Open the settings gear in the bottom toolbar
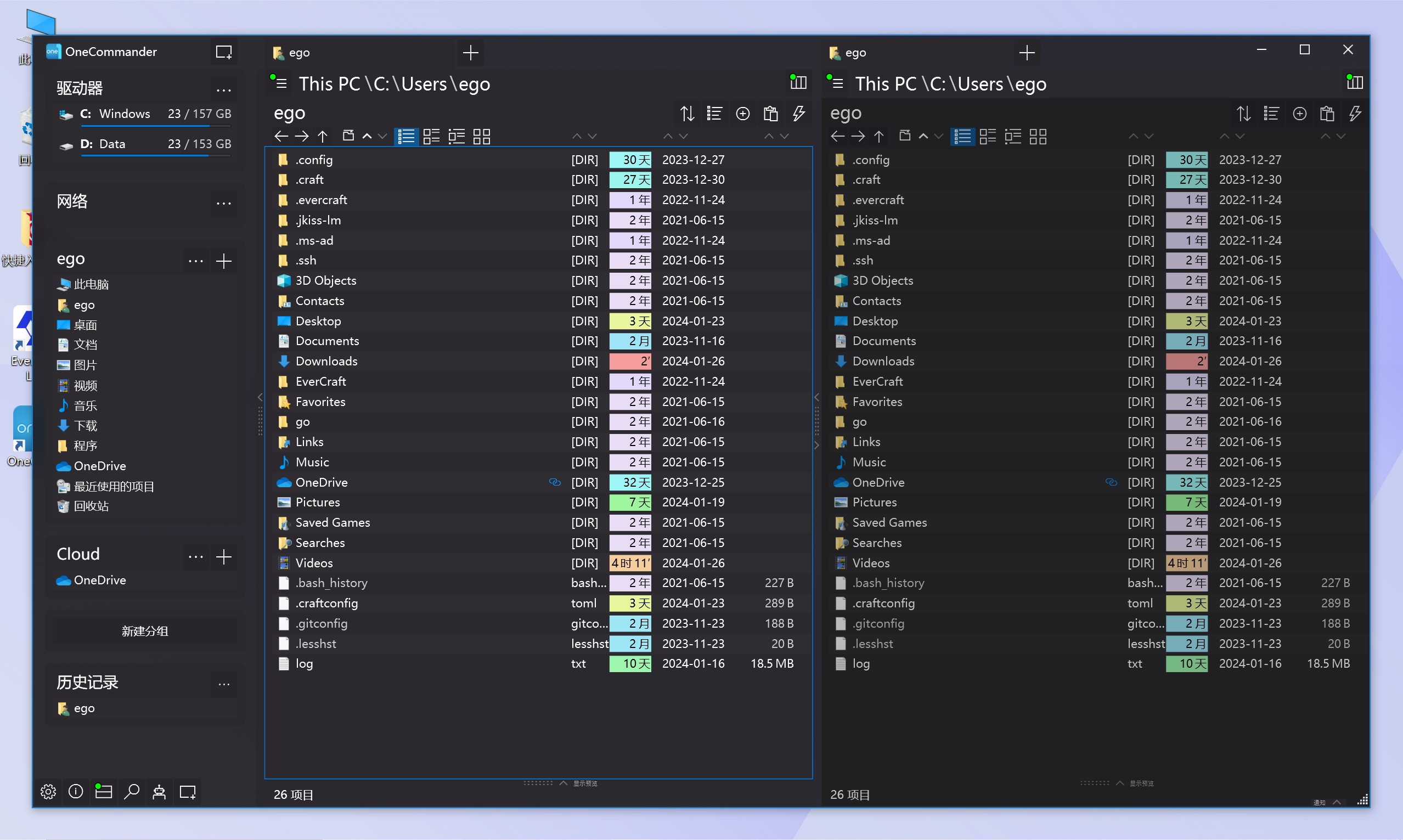Image resolution: width=1403 pixels, height=840 pixels. click(48, 791)
